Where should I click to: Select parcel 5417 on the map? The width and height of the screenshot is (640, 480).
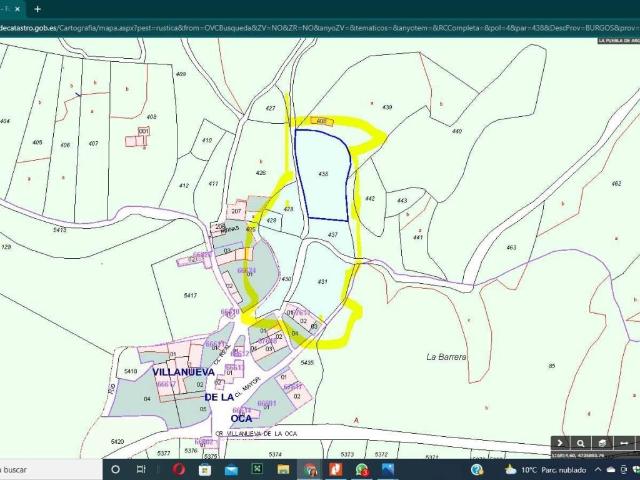[x=190, y=296]
